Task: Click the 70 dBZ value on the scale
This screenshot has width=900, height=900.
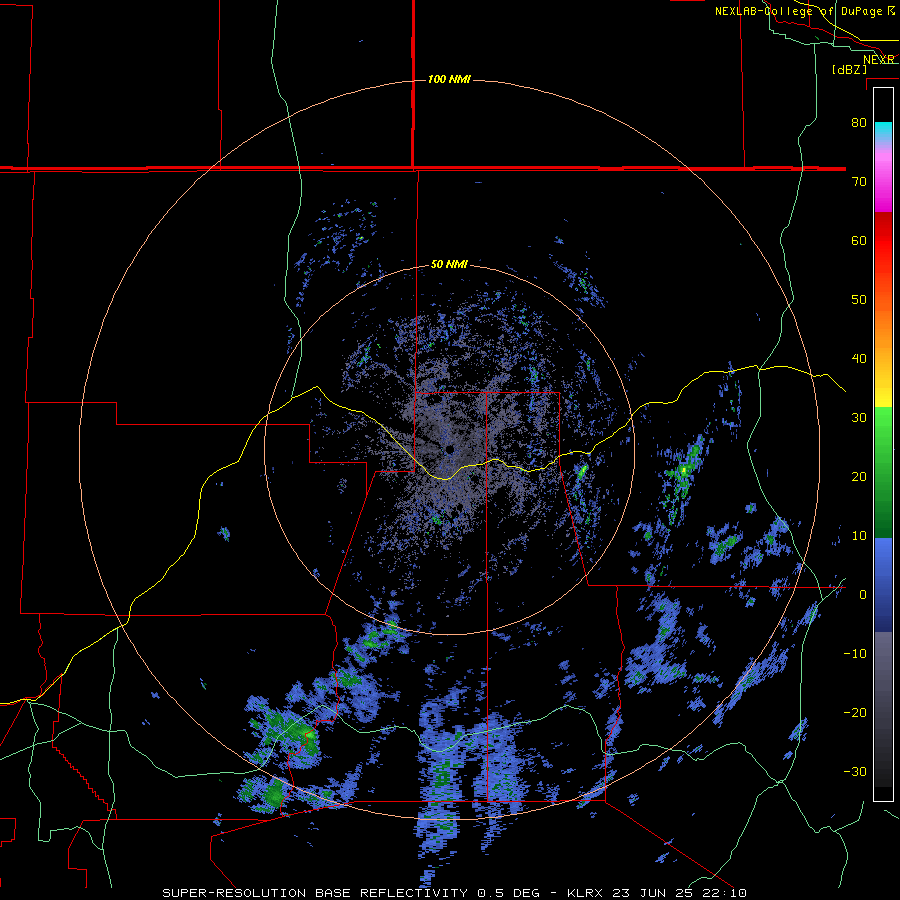Action: tap(859, 181)
